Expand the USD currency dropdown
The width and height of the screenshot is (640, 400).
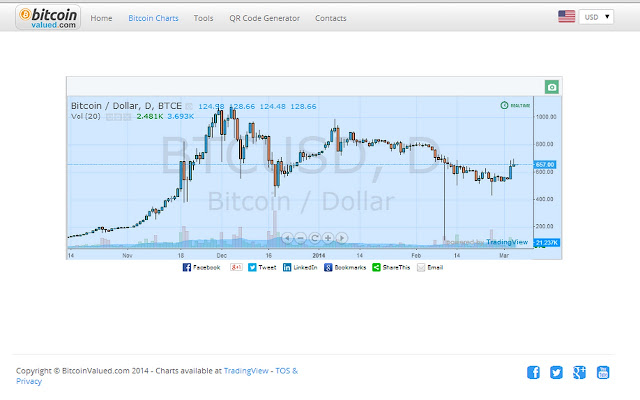(596, 17)
